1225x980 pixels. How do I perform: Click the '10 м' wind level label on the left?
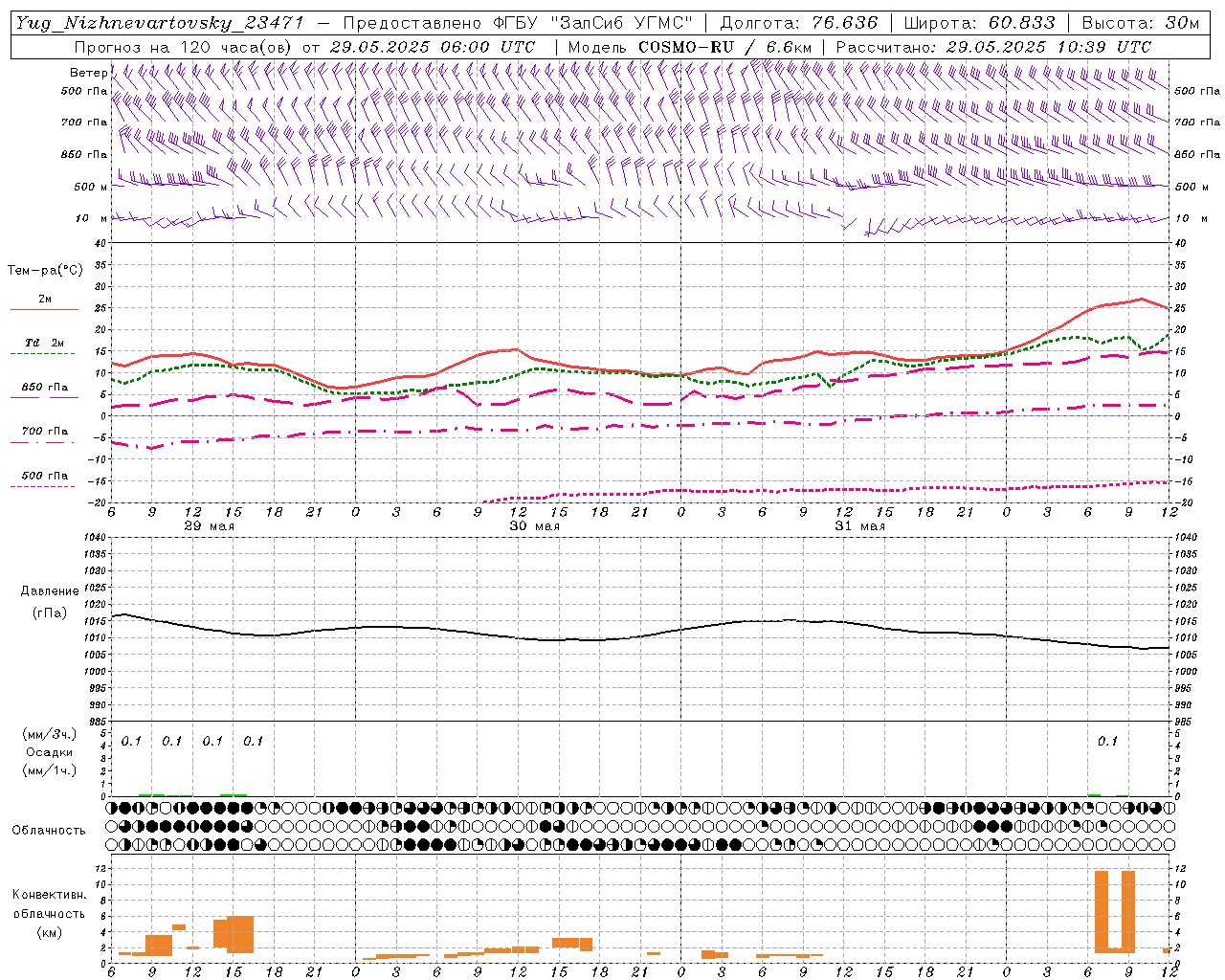click(x=91, y=218)
